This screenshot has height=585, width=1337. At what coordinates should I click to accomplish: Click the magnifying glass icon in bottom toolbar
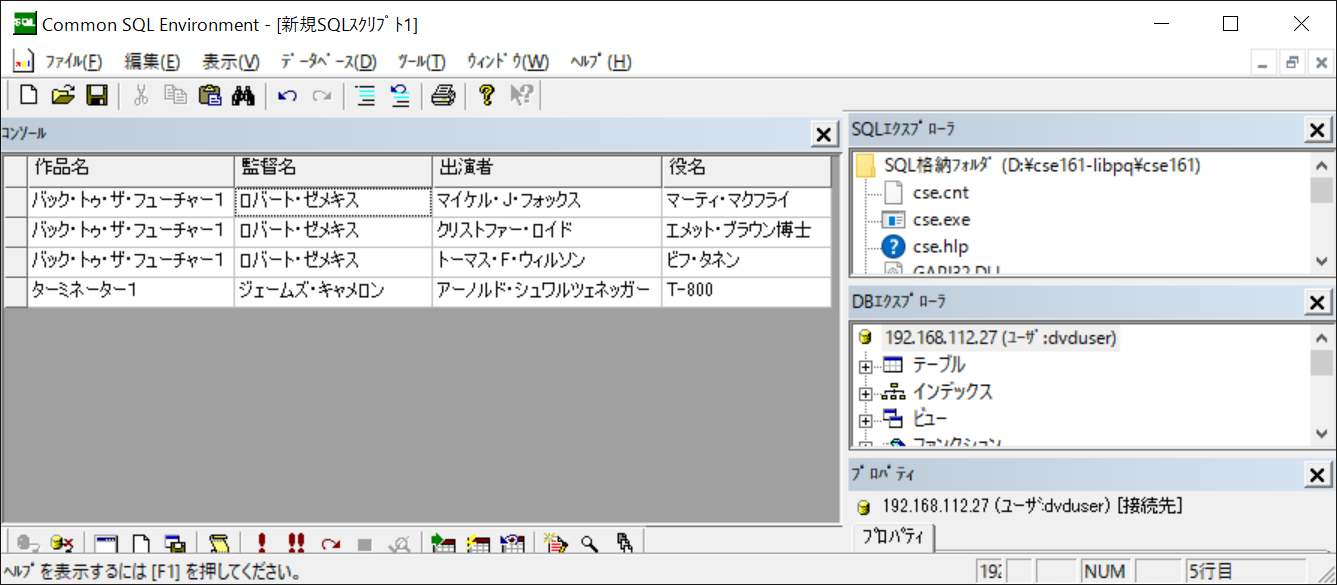click(x=590, y=544)
